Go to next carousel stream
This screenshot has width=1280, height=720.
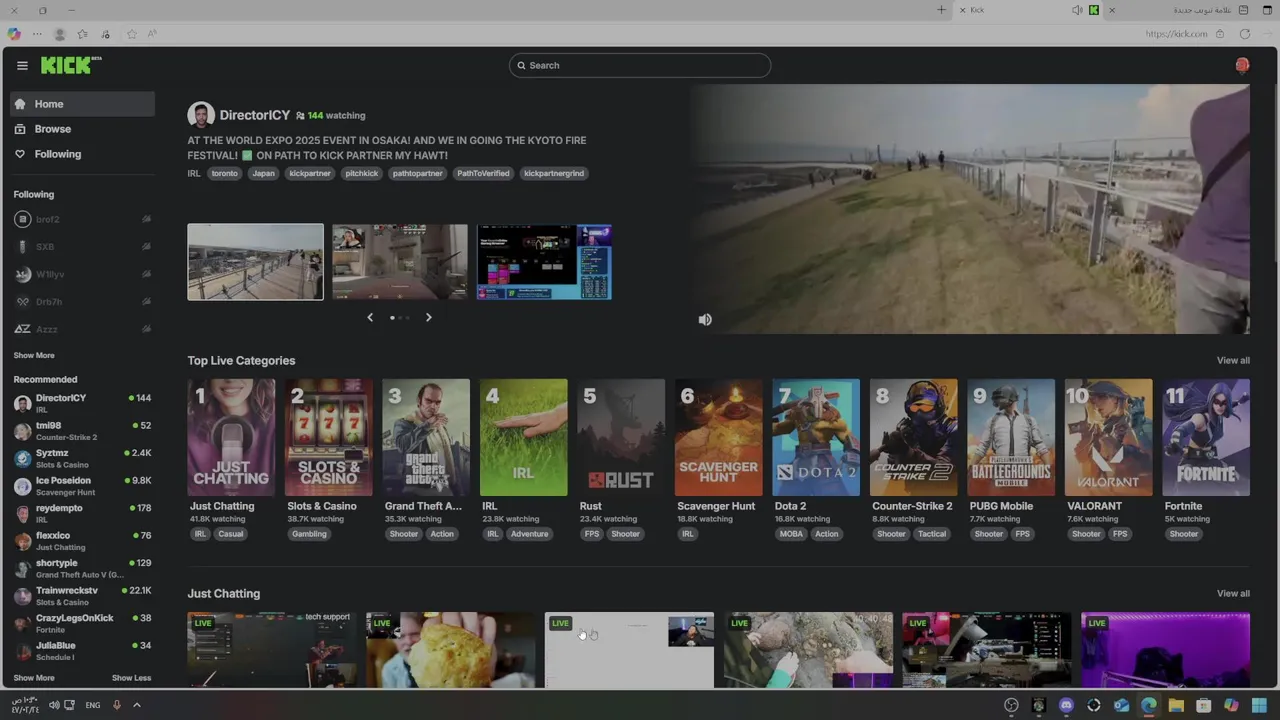428,317
